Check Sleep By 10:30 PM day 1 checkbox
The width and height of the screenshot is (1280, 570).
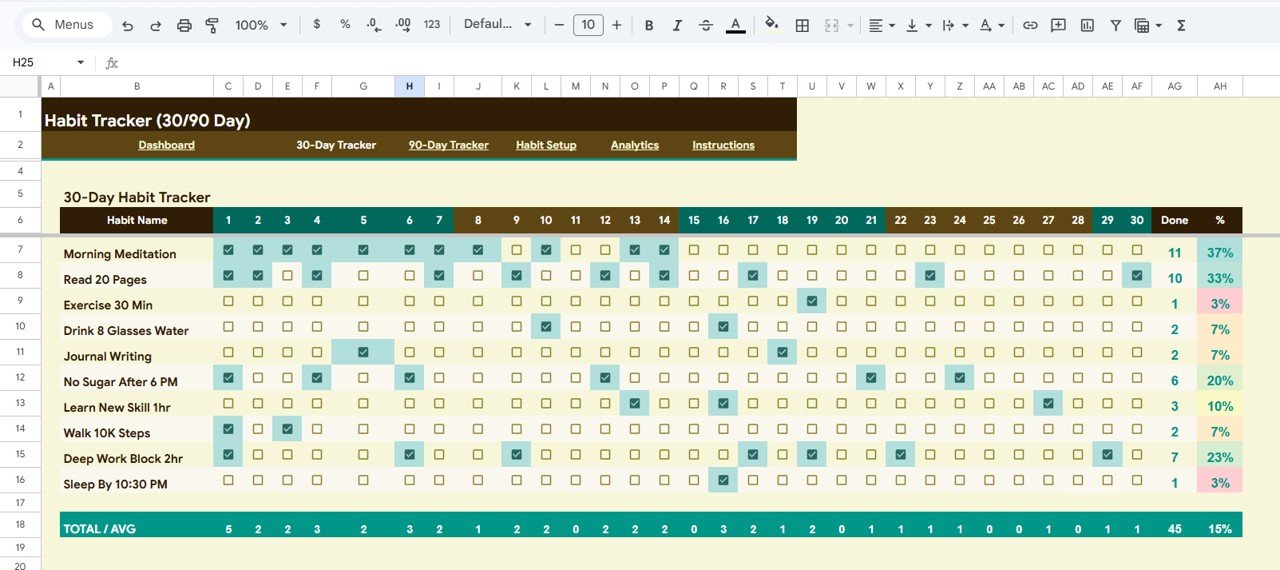coord(229,480)
